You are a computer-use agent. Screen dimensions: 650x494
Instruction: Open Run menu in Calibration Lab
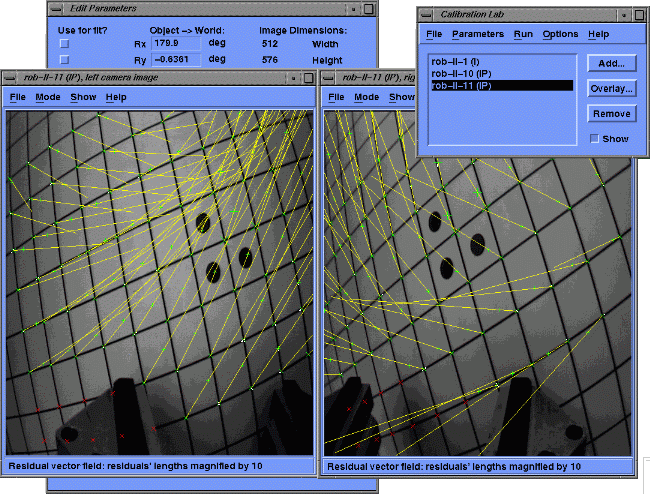pyautogui.click(x=523, y=34)
